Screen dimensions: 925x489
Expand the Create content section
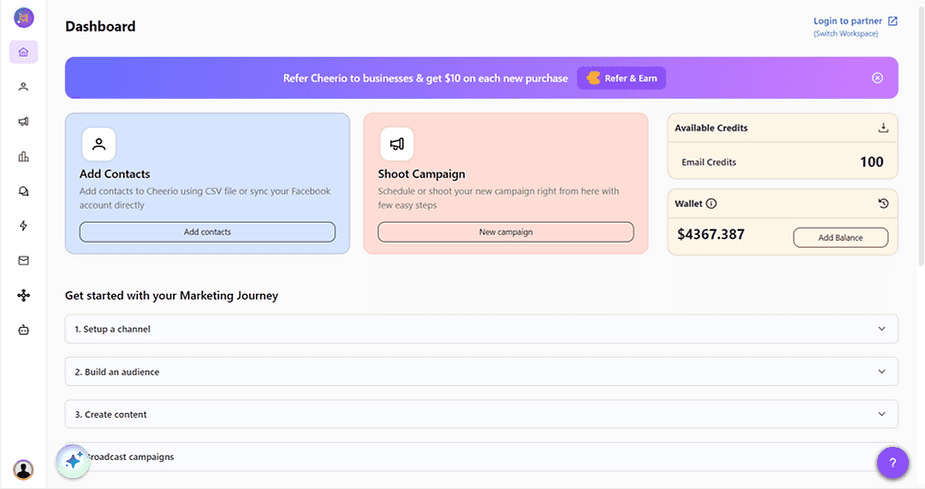point(481,414)
